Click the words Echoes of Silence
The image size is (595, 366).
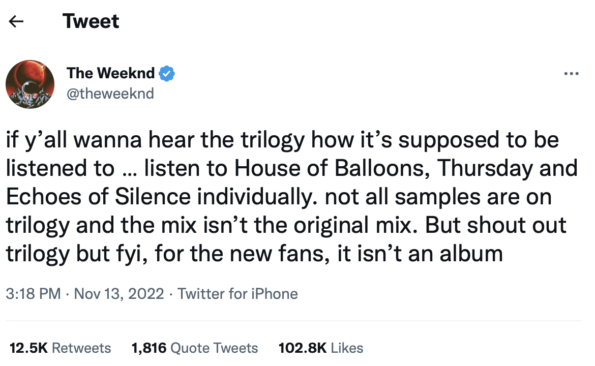pos(98,197)
